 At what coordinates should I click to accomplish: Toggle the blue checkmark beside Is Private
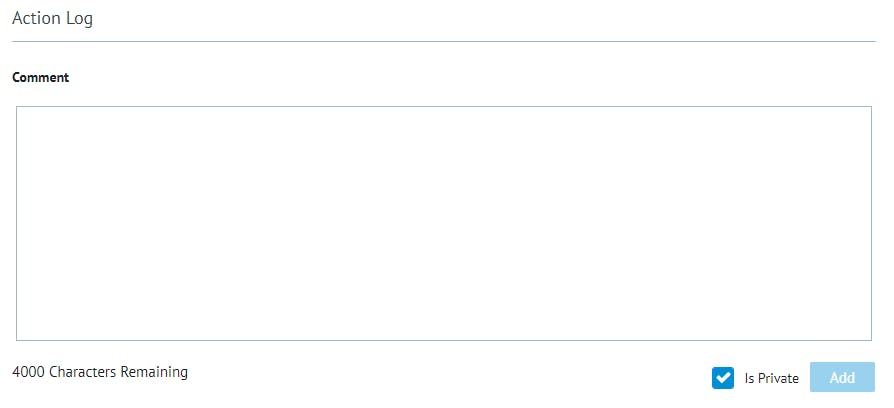723,378
